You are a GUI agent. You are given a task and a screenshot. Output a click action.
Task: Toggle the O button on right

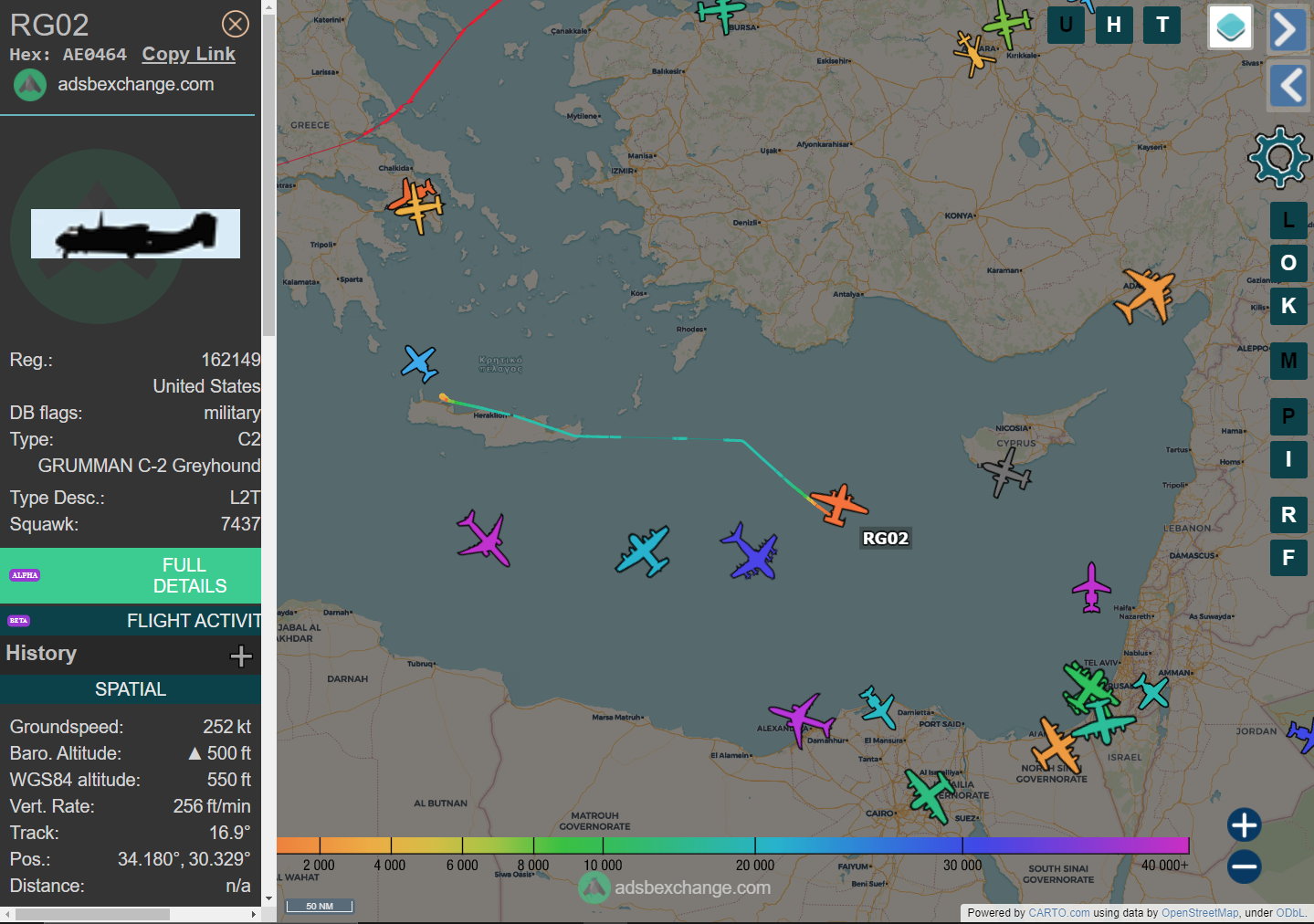click(x=1288, y=263)
